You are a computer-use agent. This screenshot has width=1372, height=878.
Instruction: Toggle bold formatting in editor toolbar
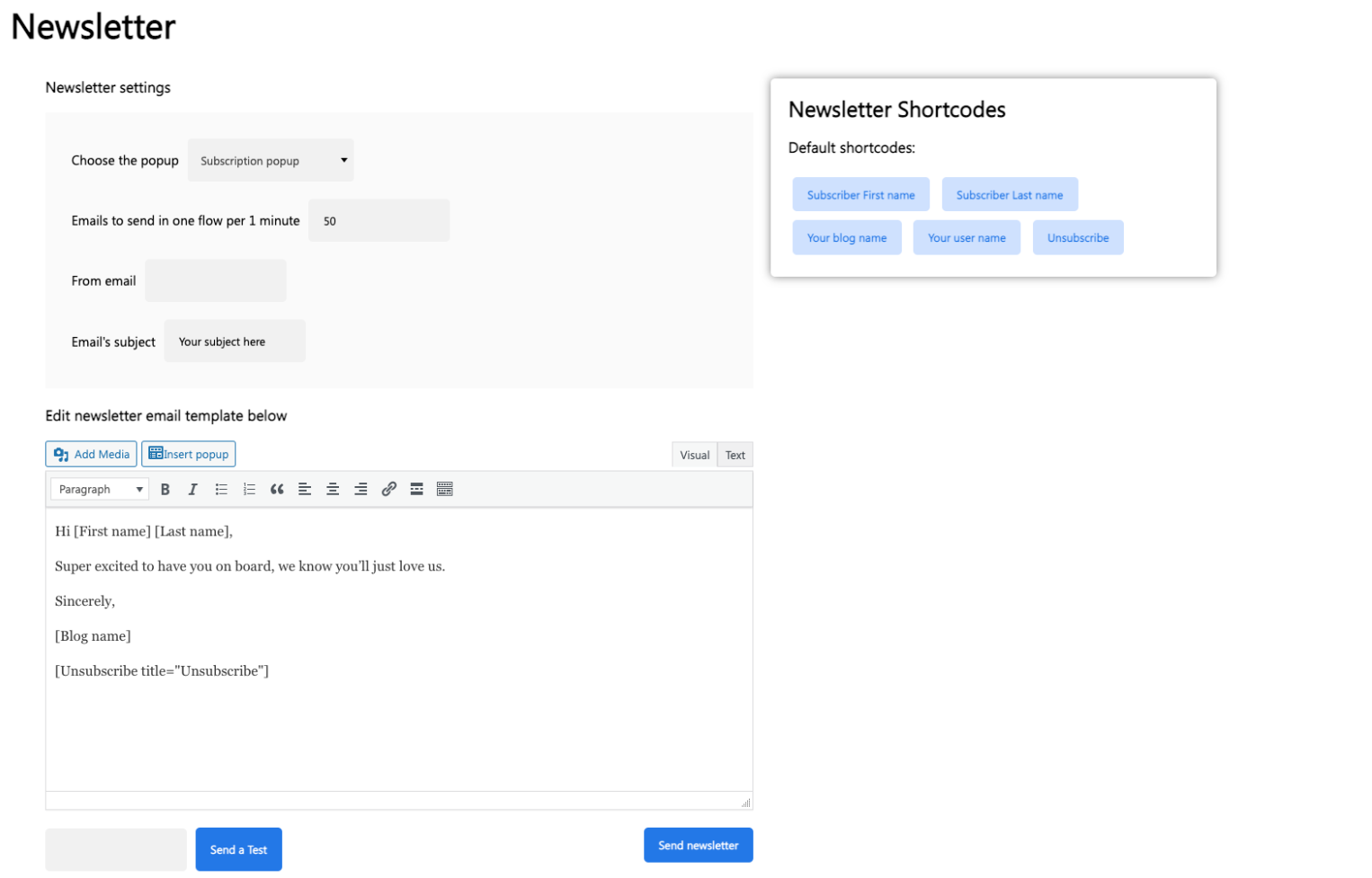click(165, 490)
